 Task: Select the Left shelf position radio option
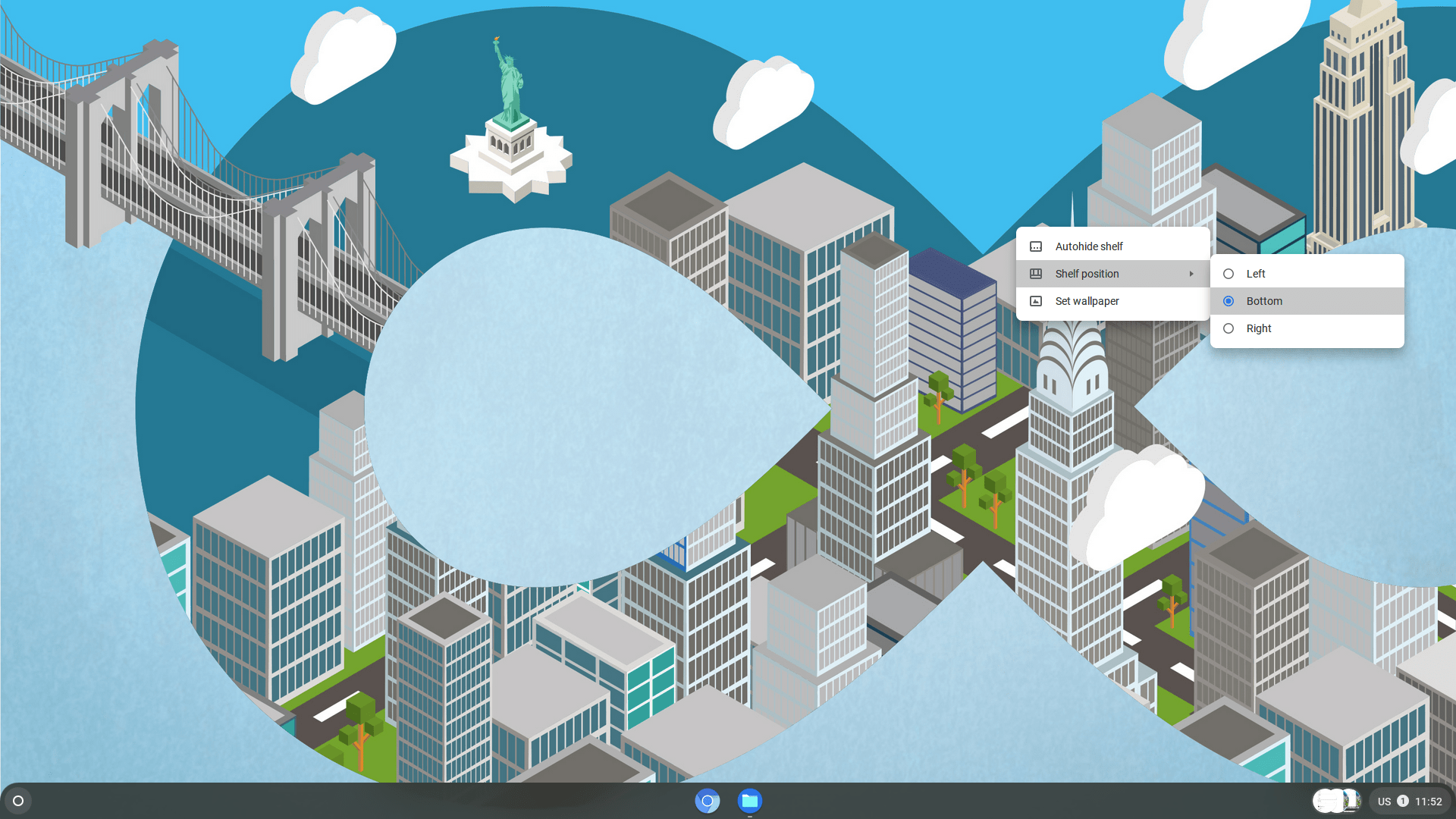(x=1307, y=274)
